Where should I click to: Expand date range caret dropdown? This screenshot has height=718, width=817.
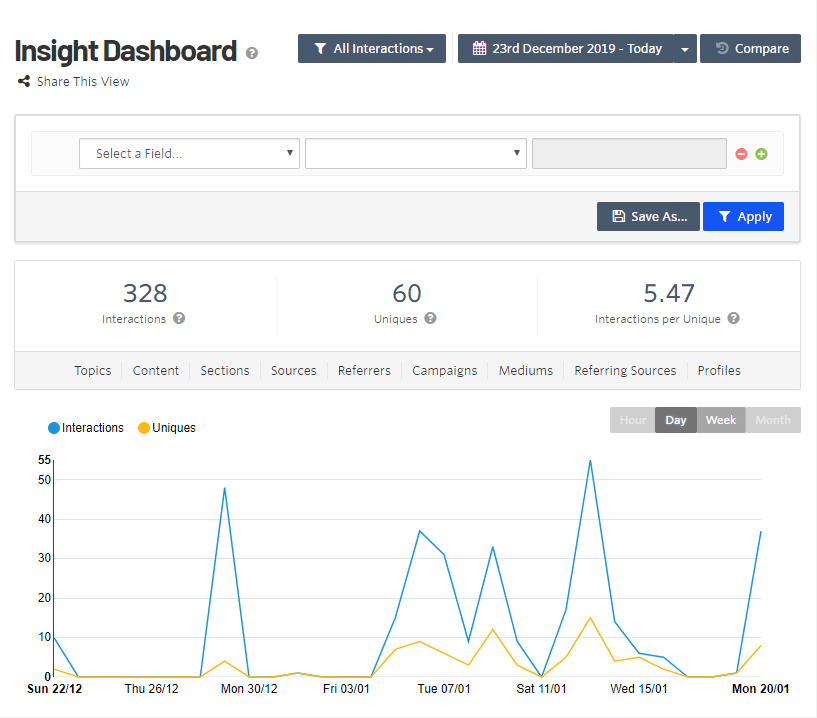click(x=685, y=49)
